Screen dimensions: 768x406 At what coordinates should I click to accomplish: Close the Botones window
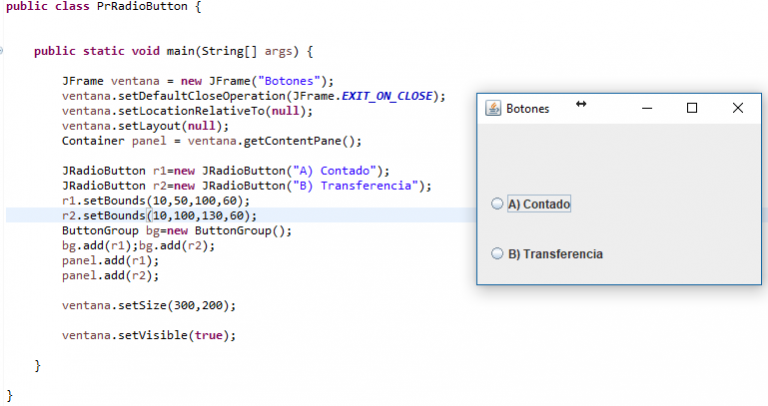pyautogui.click(x=738, y=108)
